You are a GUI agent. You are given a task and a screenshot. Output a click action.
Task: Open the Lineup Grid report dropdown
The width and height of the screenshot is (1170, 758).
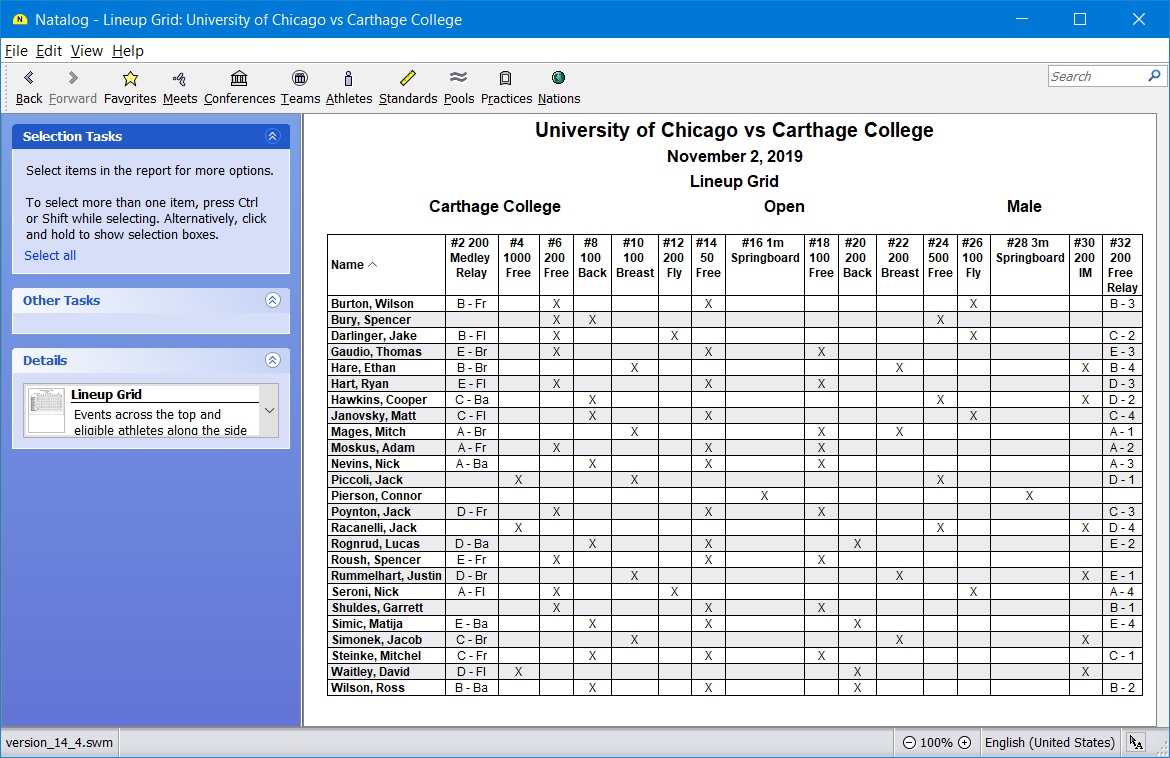pyautogui.click(x=268, y=410)
